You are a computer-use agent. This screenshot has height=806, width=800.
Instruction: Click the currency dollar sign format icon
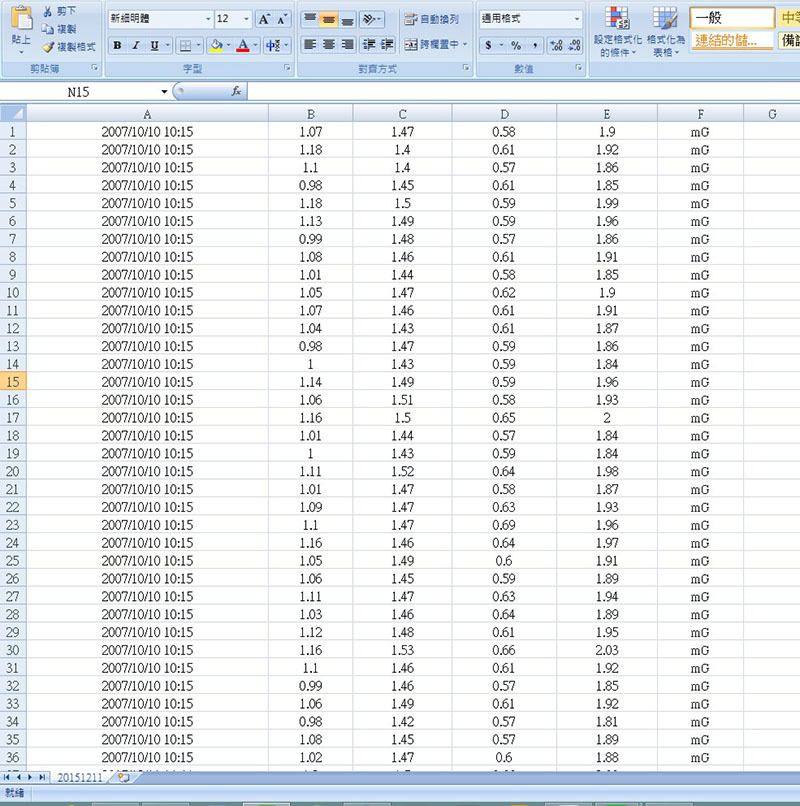488,45
